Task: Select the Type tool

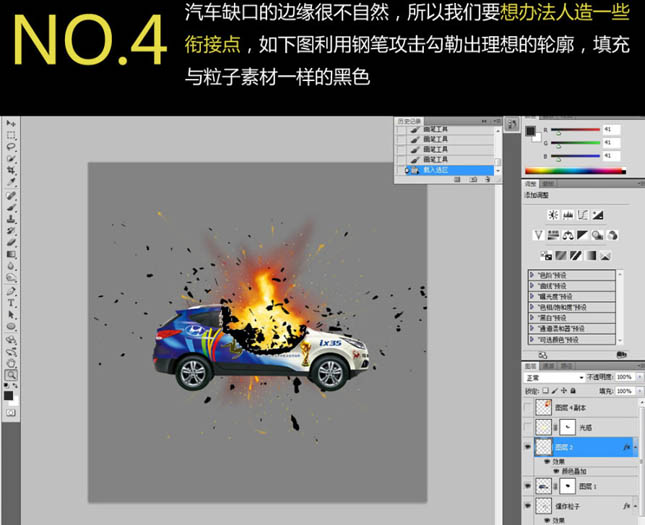Action: [11, 303]
